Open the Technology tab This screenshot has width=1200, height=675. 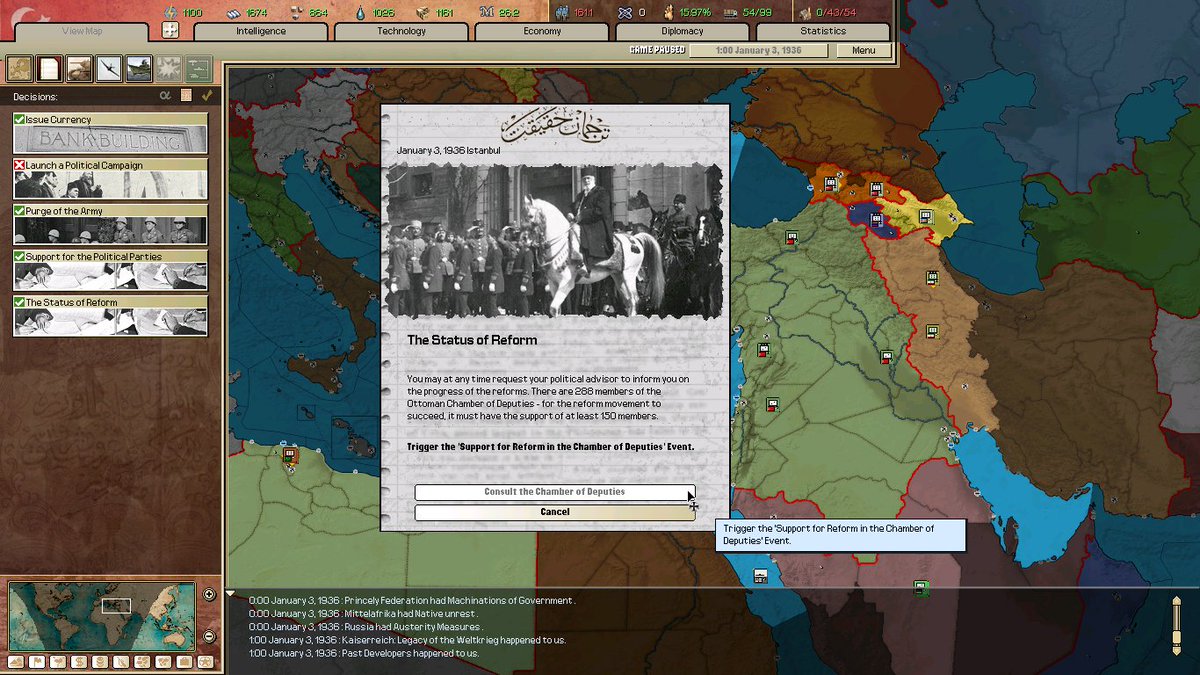[402, 31]
